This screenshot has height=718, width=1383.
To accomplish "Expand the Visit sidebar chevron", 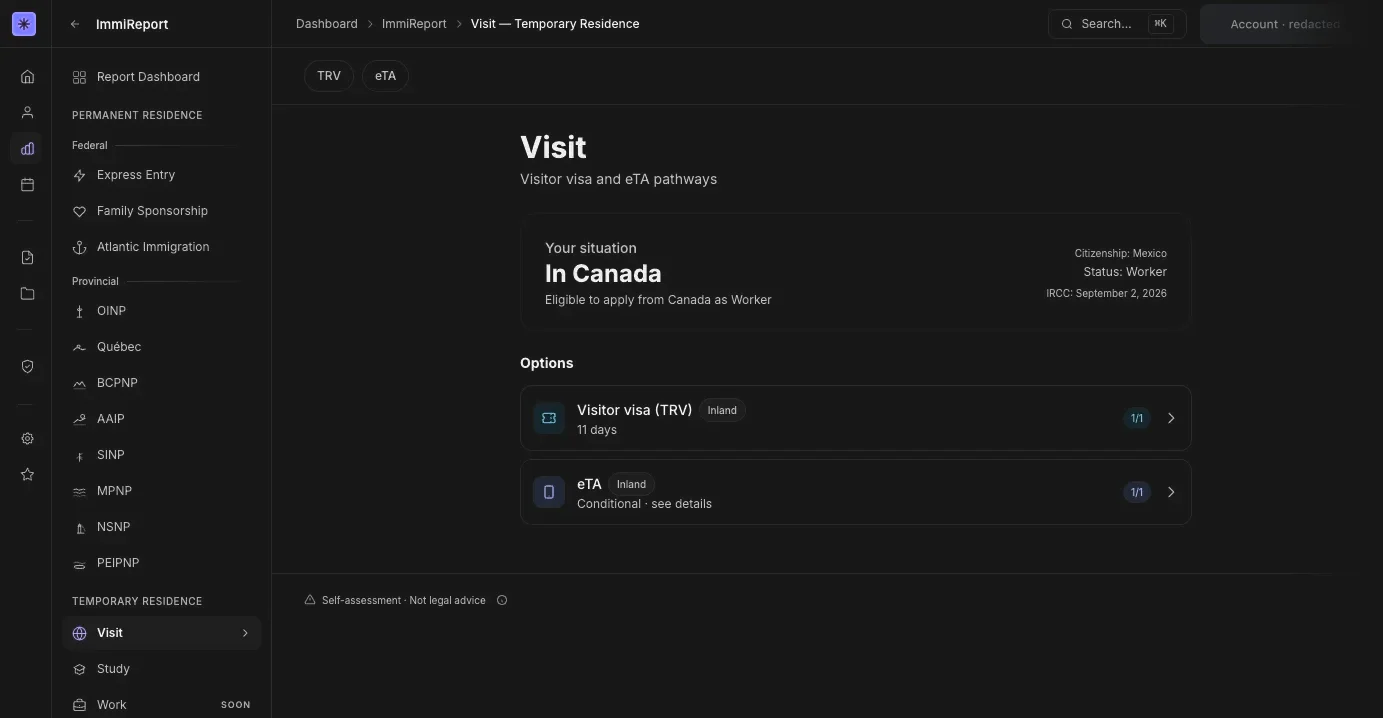I will 245,633.
